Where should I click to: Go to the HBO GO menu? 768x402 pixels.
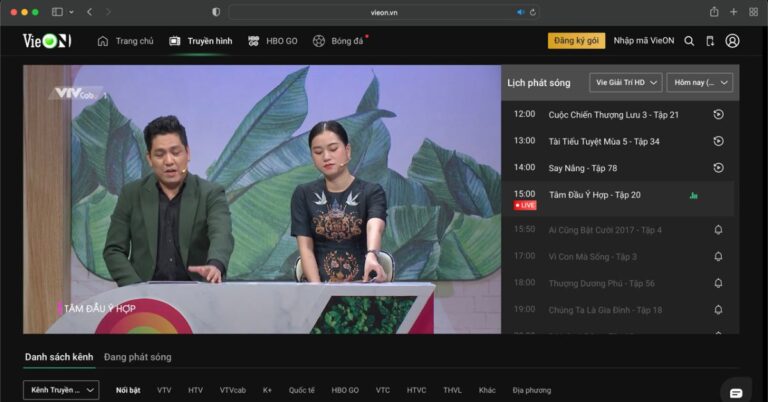pyautogui.click(x=273, y=41)
